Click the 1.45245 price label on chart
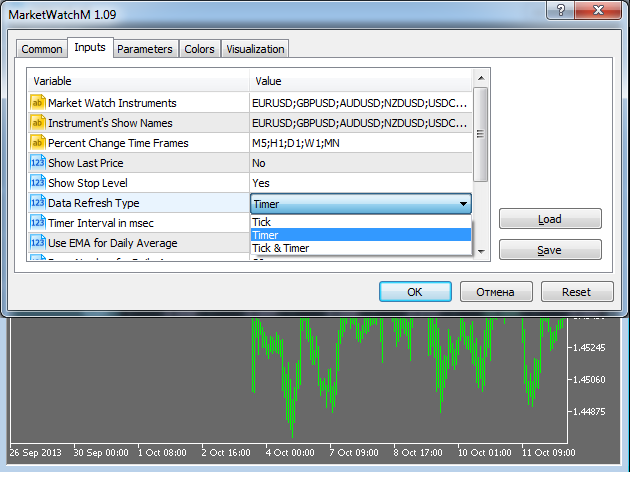This screenshot has height=480, width=640. (x=589, y=348)
